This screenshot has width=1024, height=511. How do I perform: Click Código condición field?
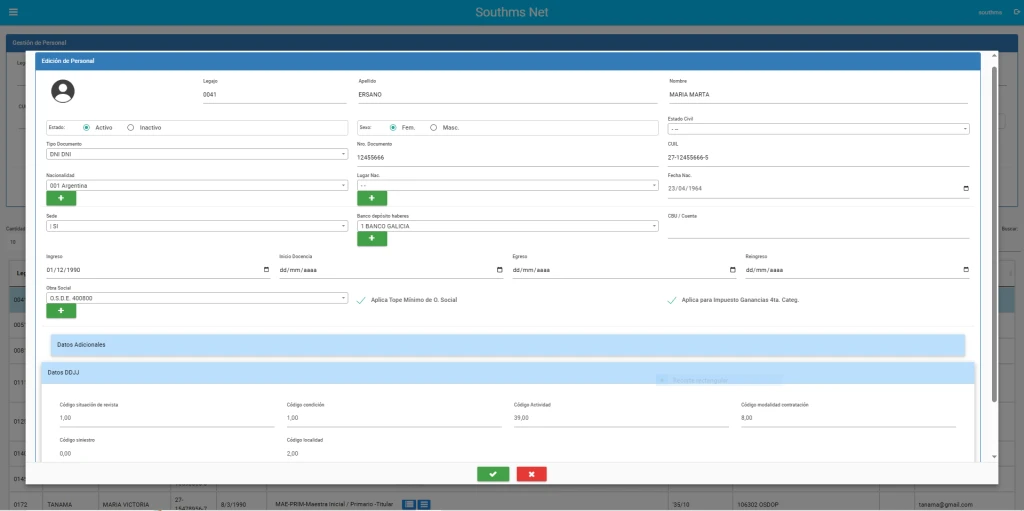394,418
